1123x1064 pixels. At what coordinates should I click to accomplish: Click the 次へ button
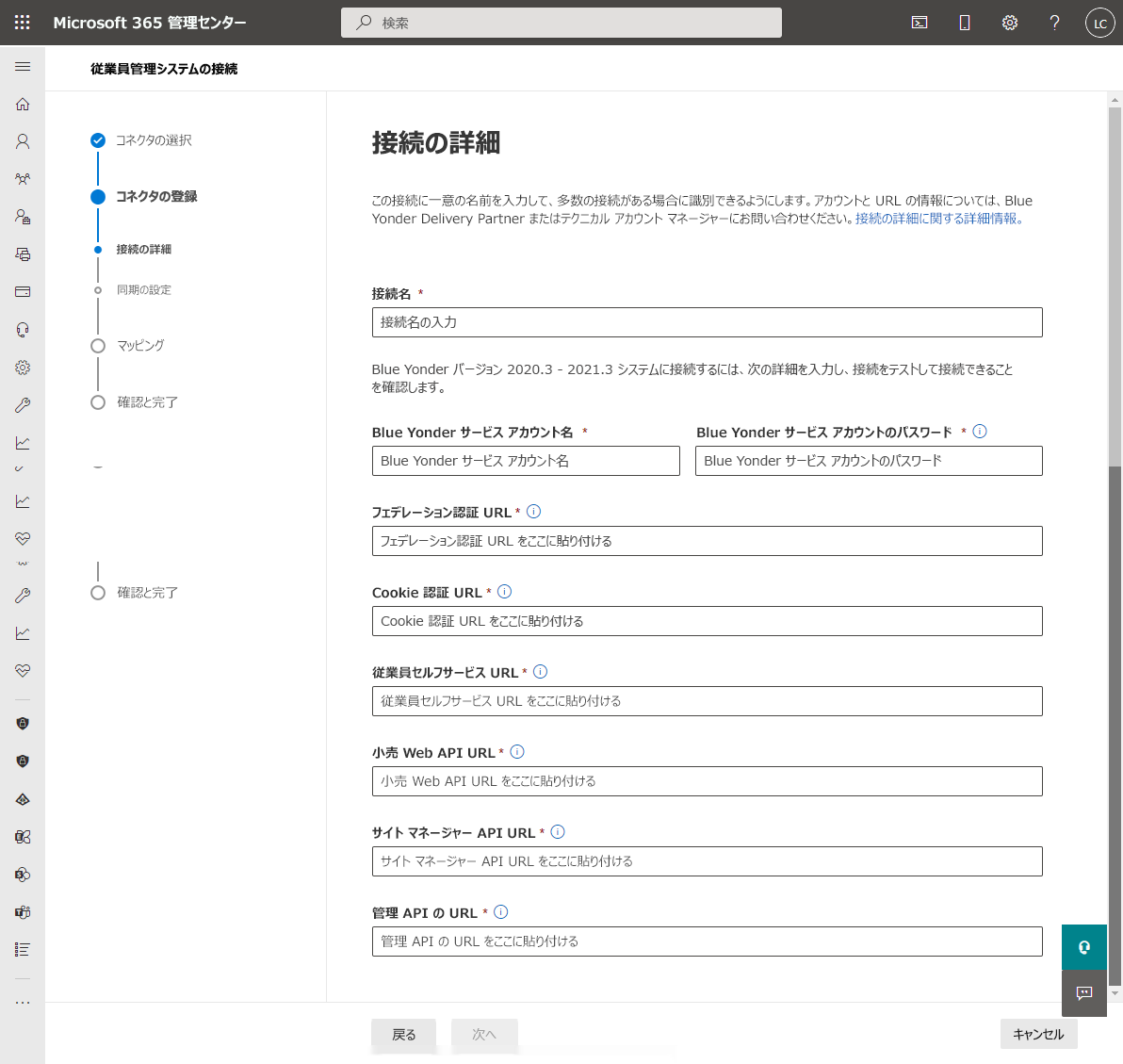tap(484, 1035)
